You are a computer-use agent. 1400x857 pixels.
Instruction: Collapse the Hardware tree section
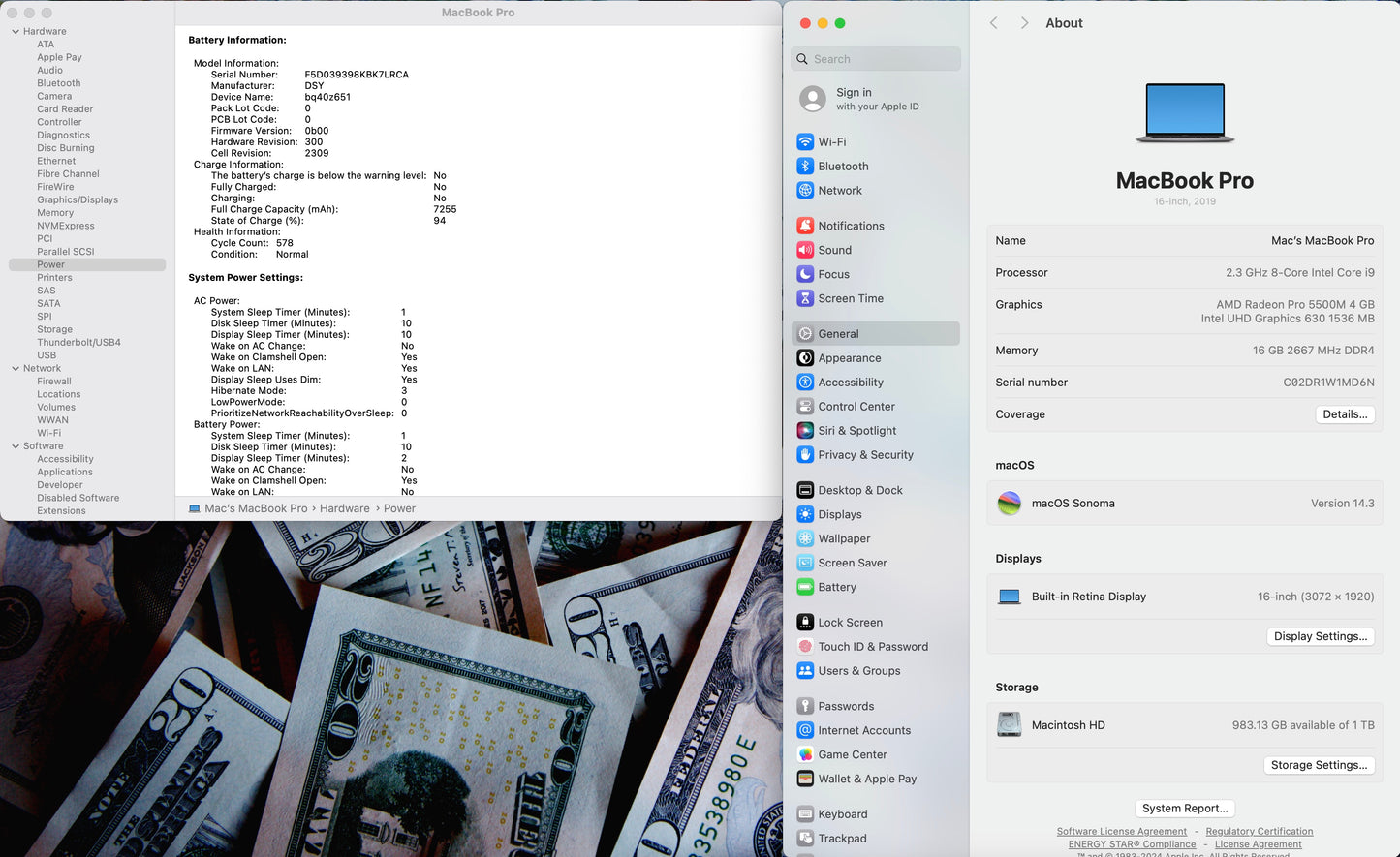click(16, 32)
